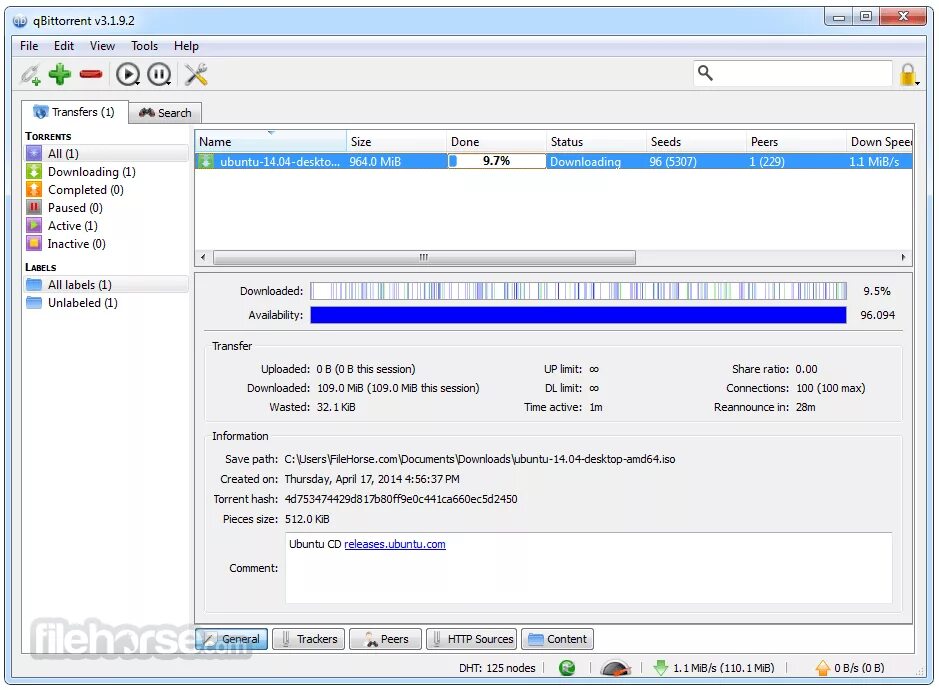Select the ubuntu-14.04-deskto... torrent row
This screenshot has width=939, height=690.
coord(553,161)
